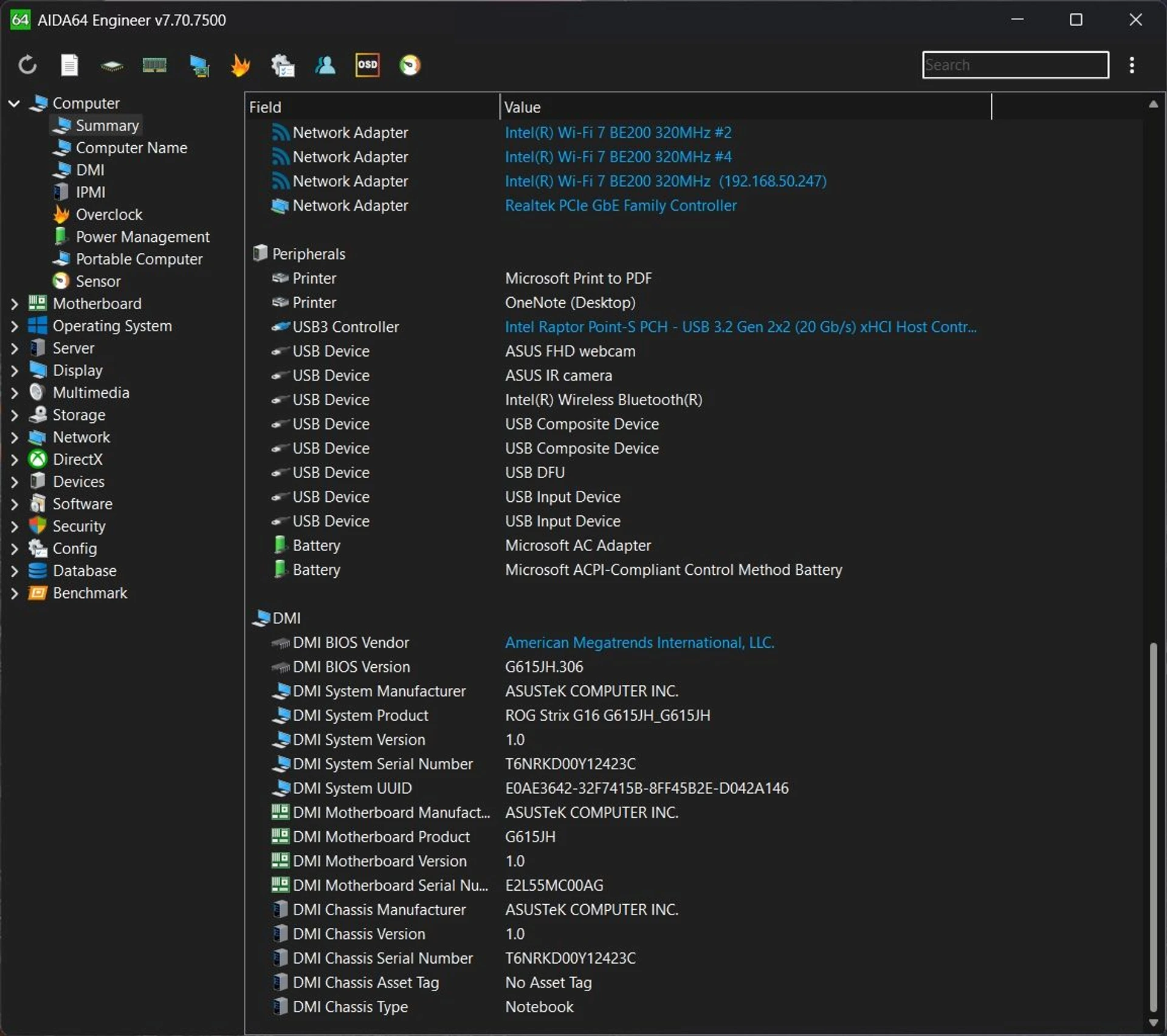Screen dimensions: 1167x1036
Task: Open the Intel Wi-Fi 7 BE200 #4 link
Action: point(618,157)
